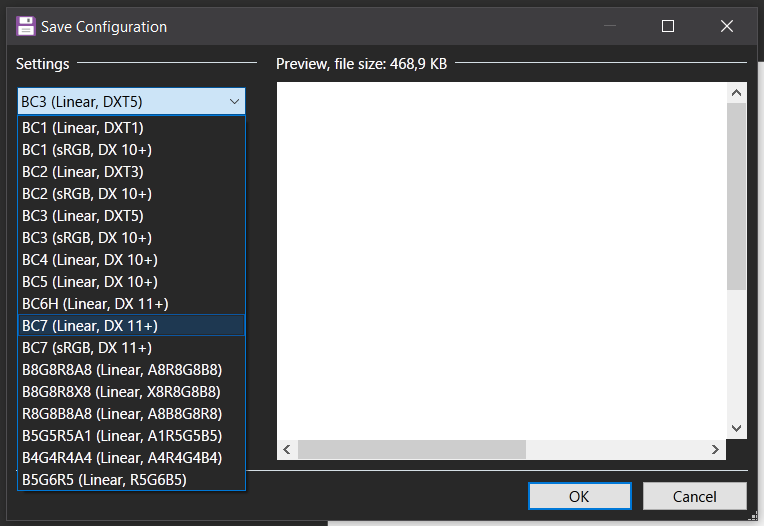Collapse the format combo box arrow

pyautogui.click(x=234, y=102)
